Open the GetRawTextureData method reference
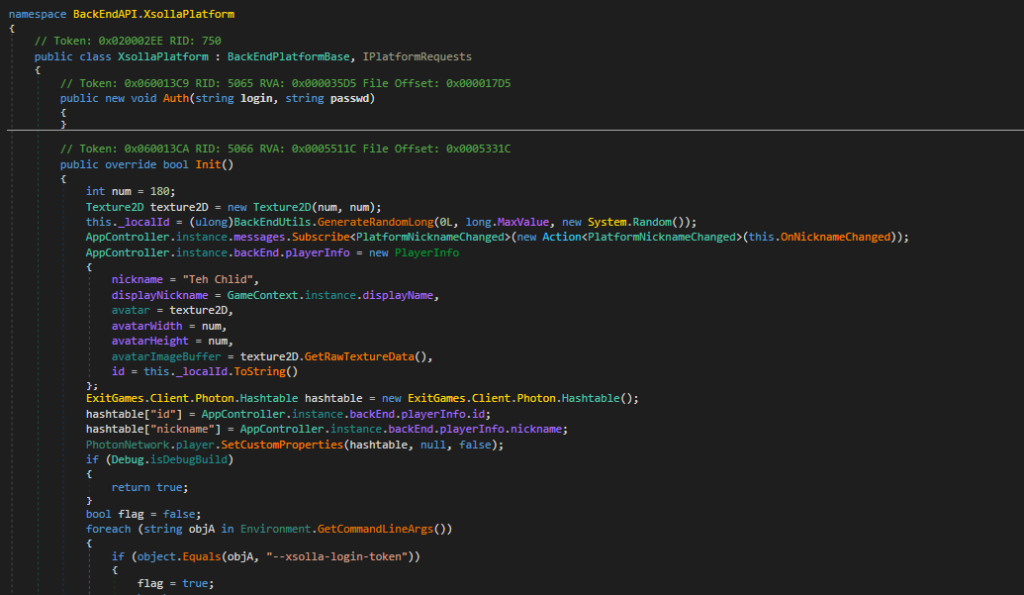Screen dimensions: 1024x595 (x=359, y=356)
